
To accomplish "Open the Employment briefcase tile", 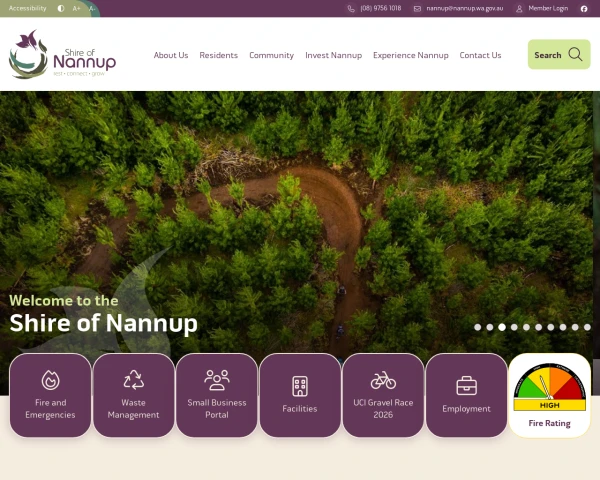I will 466,395.
